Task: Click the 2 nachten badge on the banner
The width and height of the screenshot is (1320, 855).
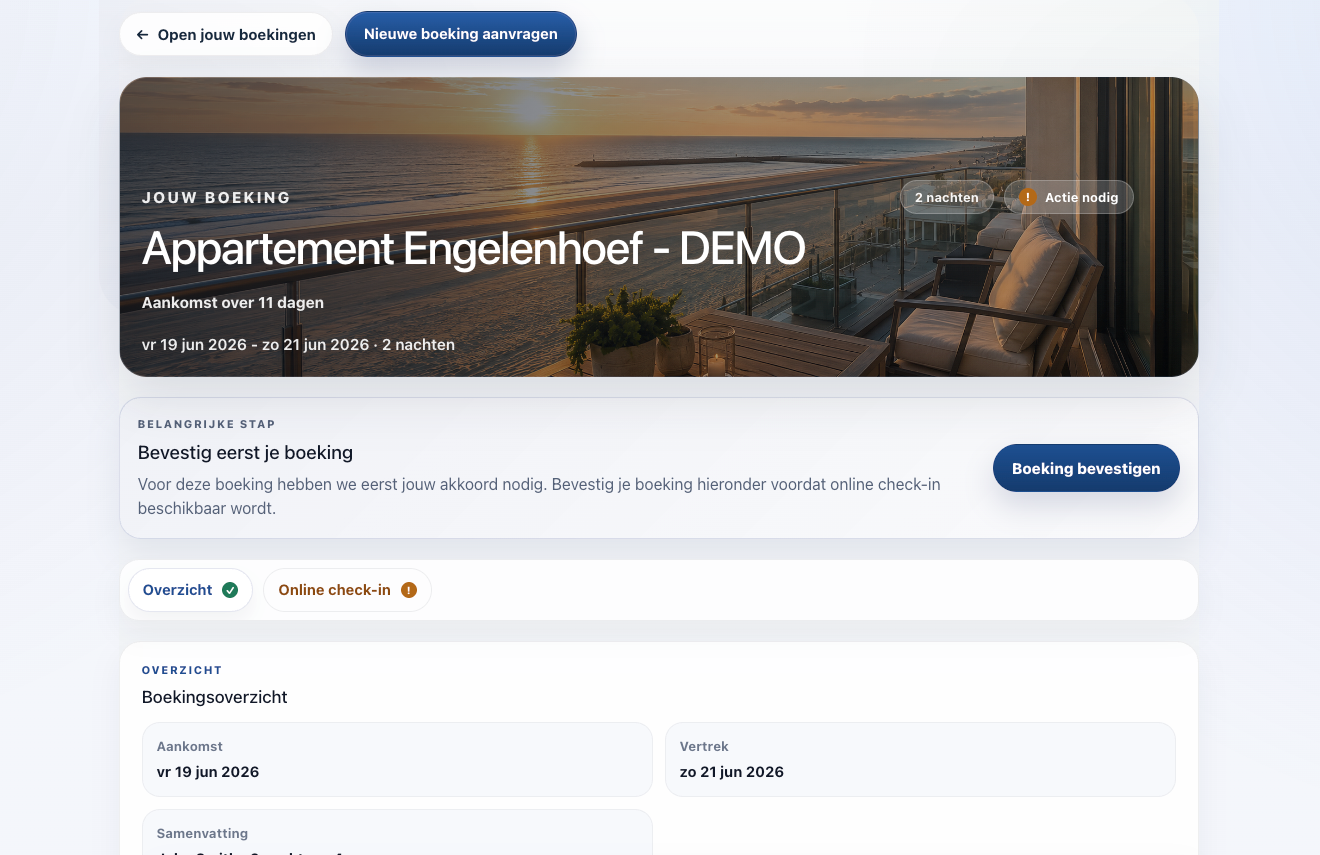Action: click(x=947, y=197)
